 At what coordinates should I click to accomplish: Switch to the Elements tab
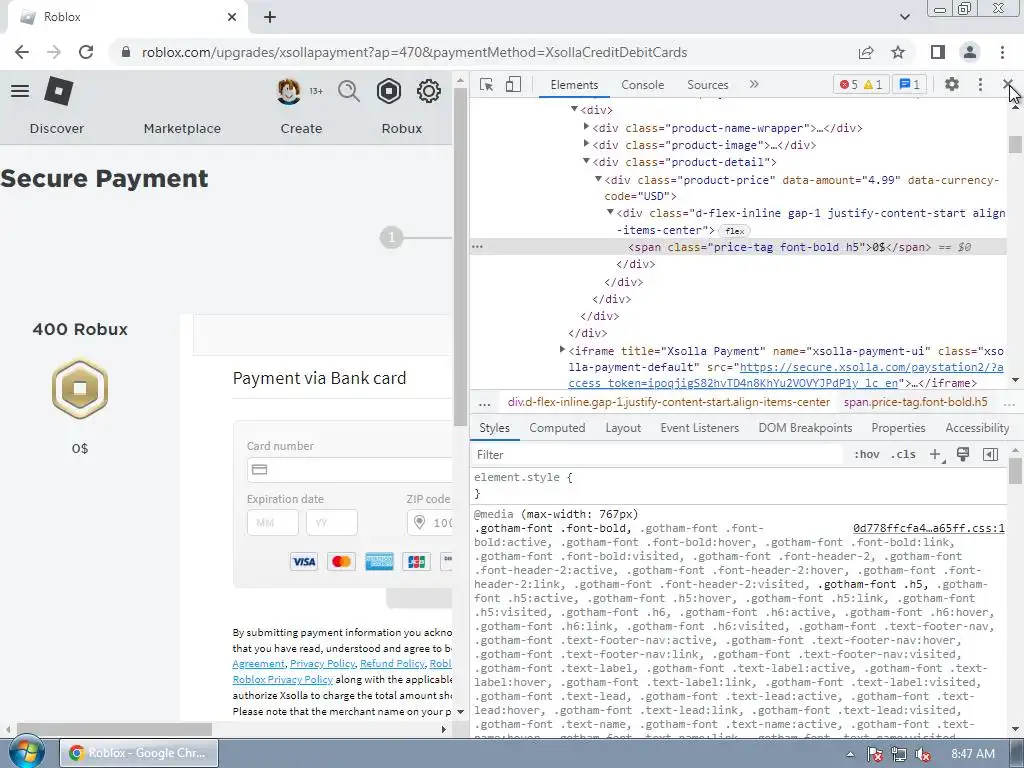click(574, 85)
